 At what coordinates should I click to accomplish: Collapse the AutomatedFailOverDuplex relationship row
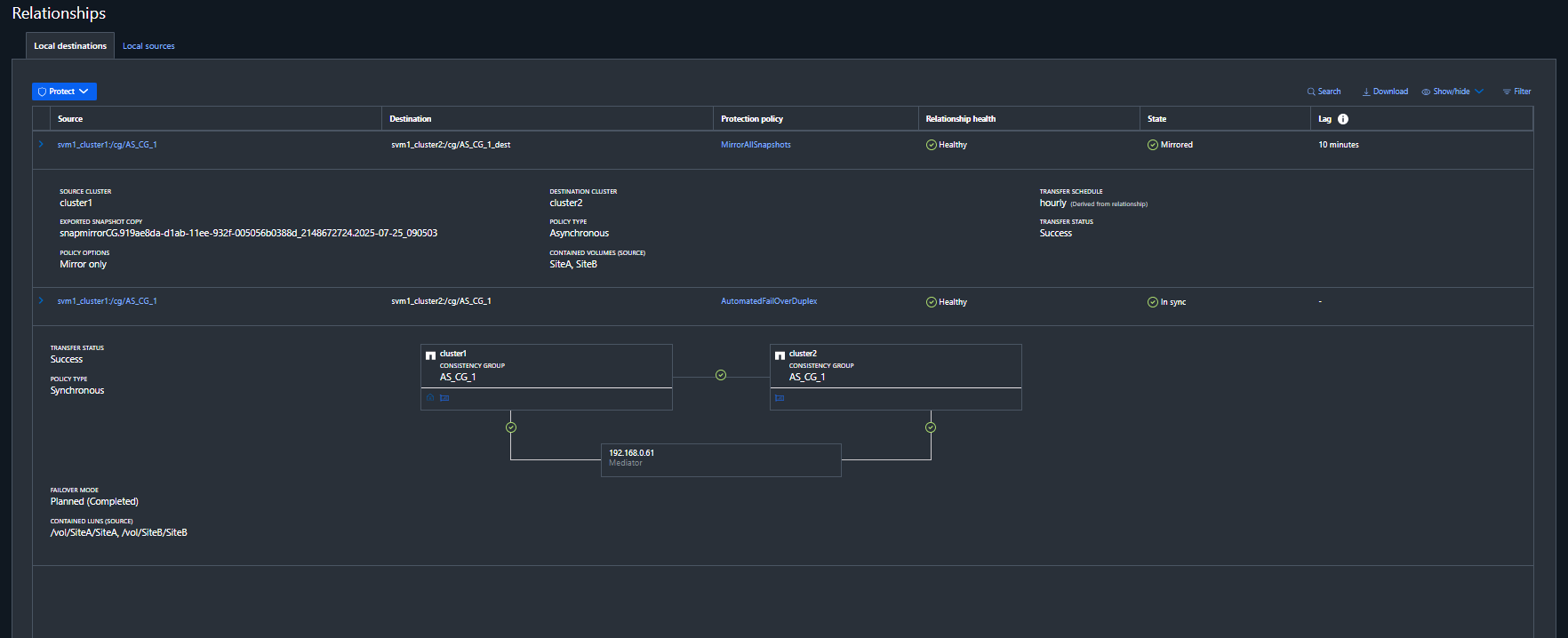(x=41, y=300)
